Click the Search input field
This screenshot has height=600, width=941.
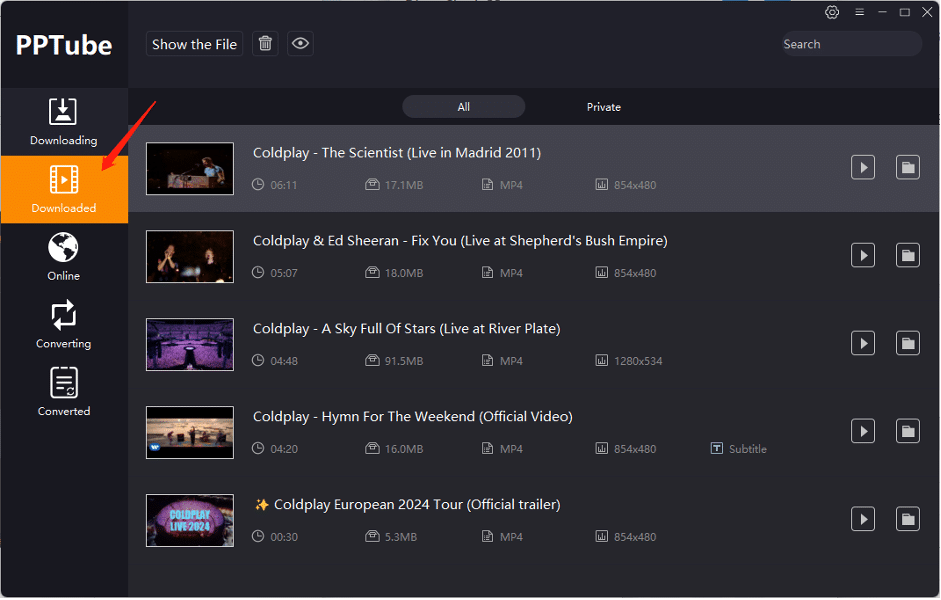pyautogui.click(x=850, y=43)
